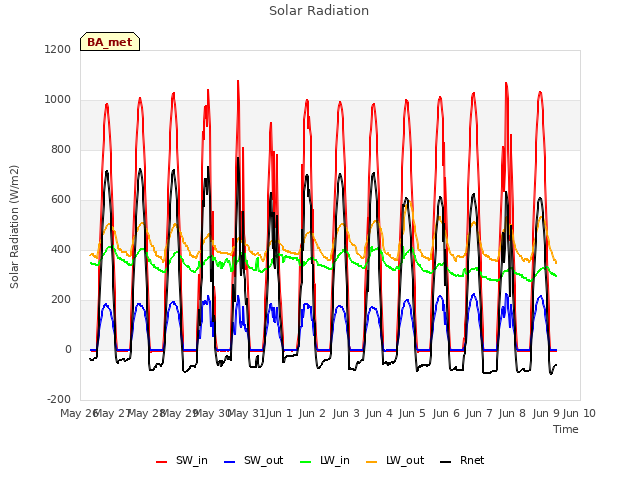Click the black Rnet legend color line
This screenshot has width=640, height=480.
pyautogui.click(x=446, y=462)
